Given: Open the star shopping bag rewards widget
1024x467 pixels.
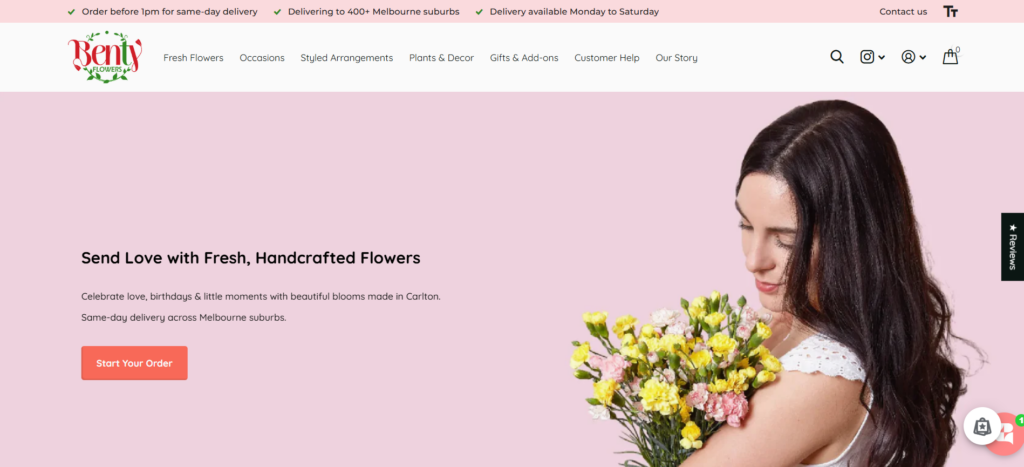Looking at the screenshot, I should click(x=983, y=426).
